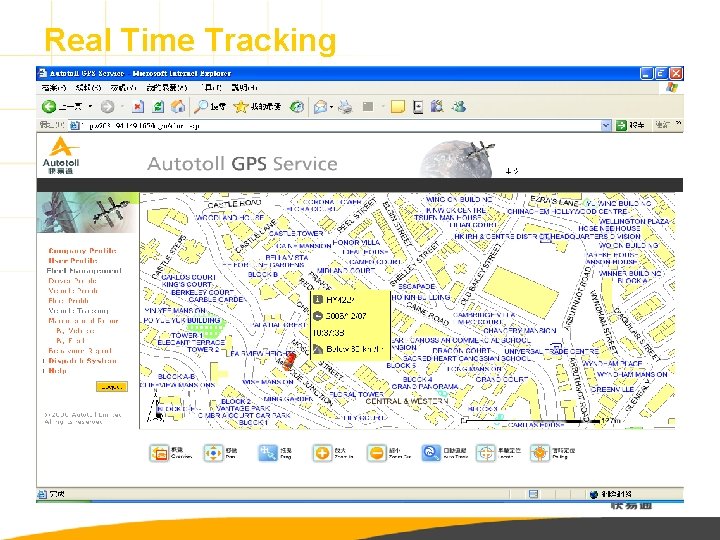Open the first menu in menu bar

[53, 87]
